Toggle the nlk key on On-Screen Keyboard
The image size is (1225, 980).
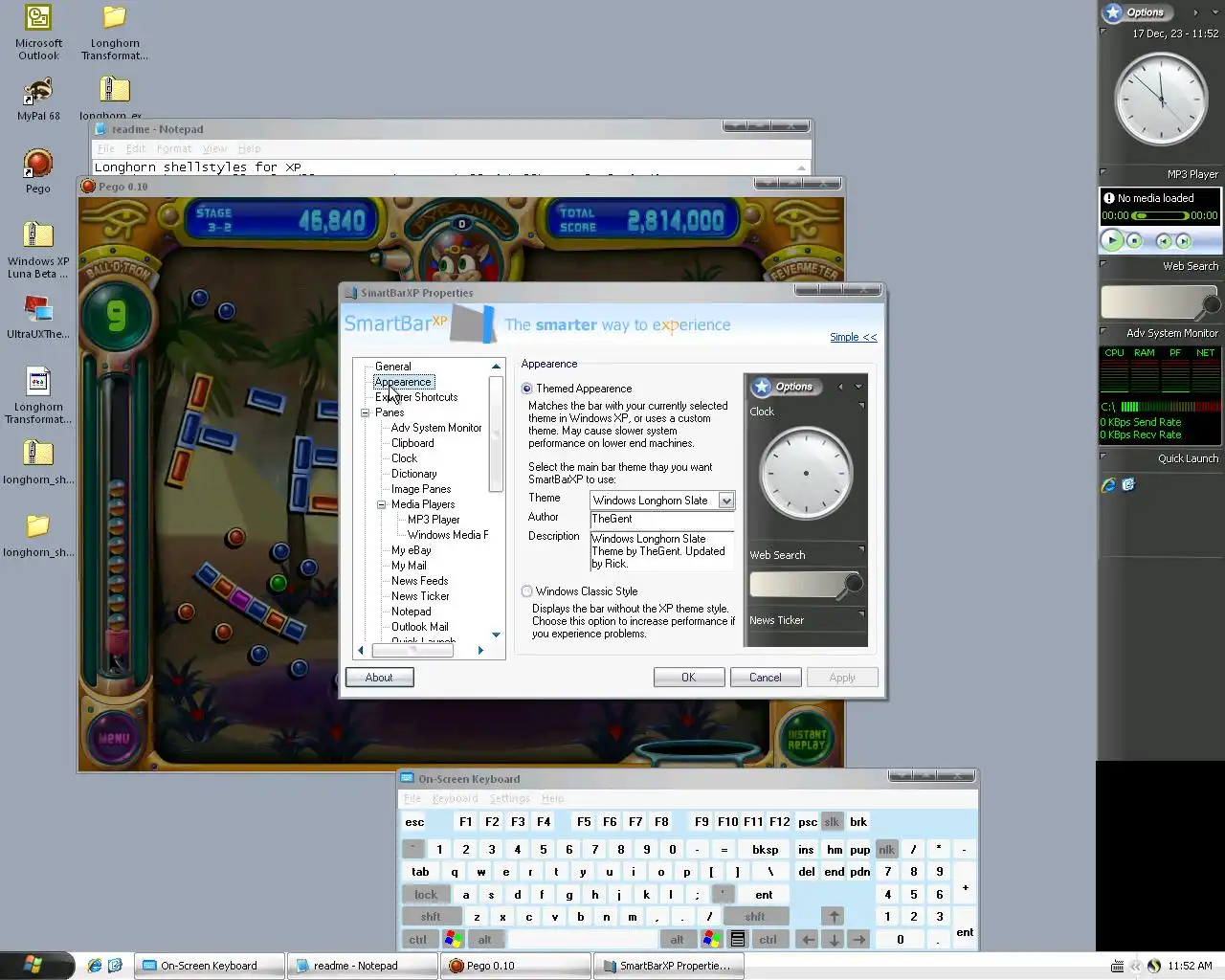(x=886, y=850)
